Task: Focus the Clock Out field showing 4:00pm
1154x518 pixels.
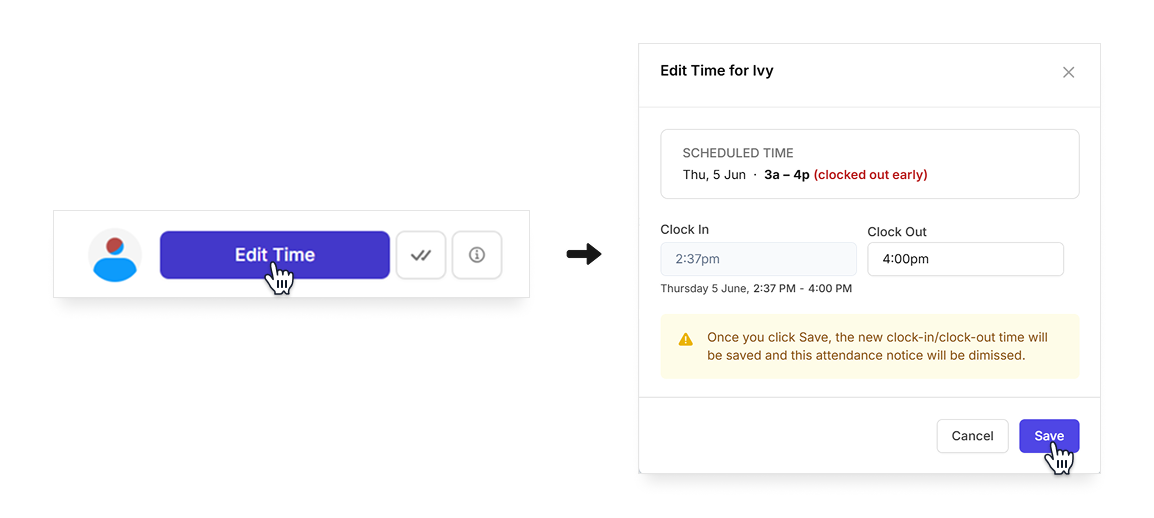Action: (966, 259)
